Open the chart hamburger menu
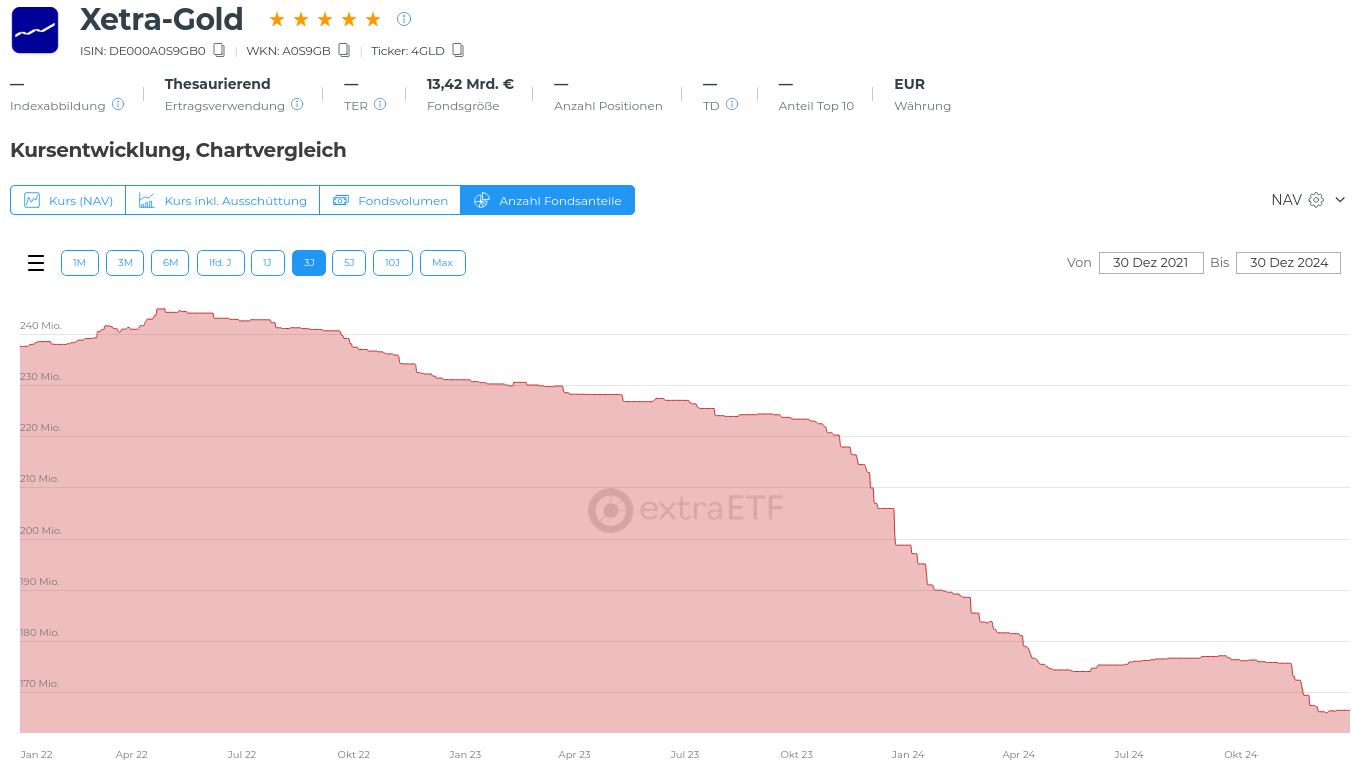This screenshot has width=1368, height=770. (x=36, y=263)
